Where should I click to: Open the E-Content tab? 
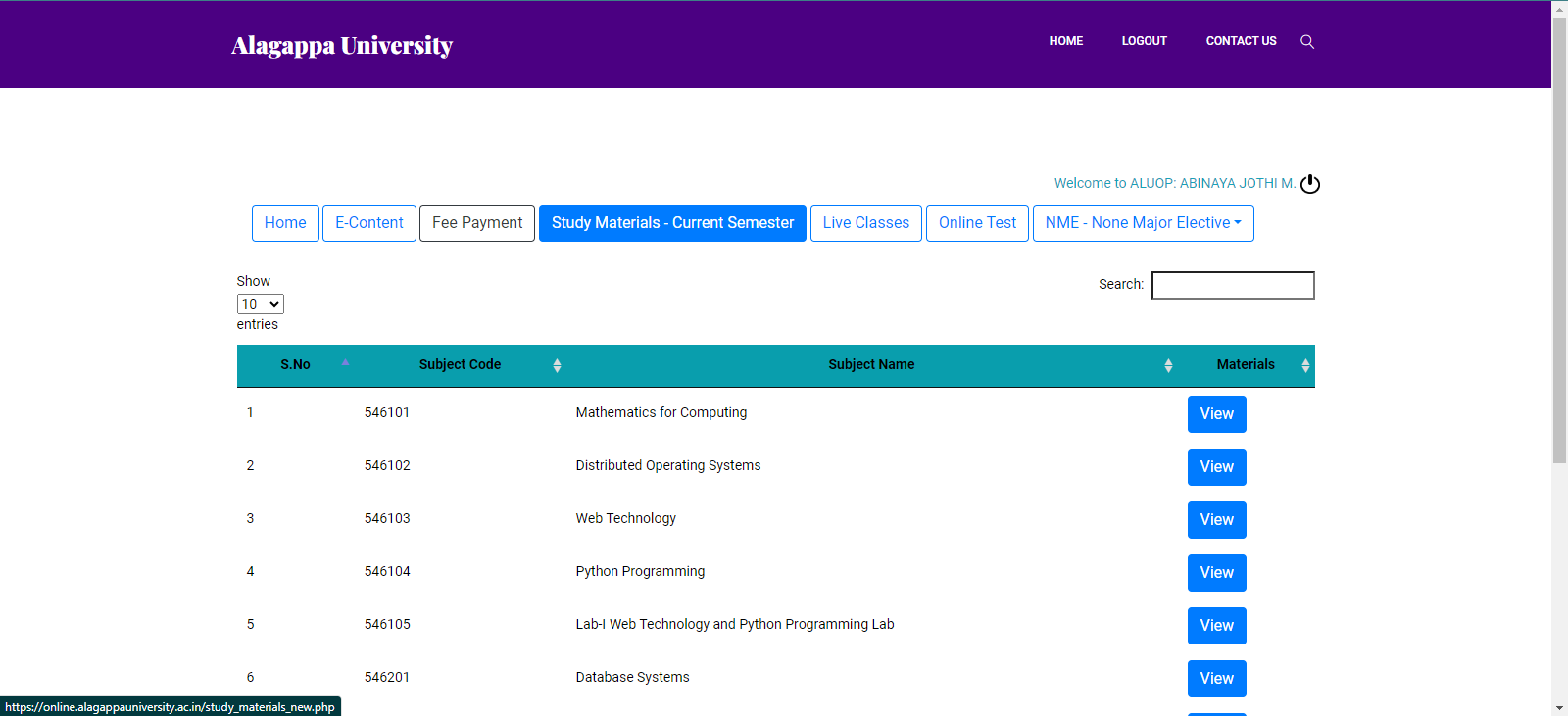tap(369, 223)
